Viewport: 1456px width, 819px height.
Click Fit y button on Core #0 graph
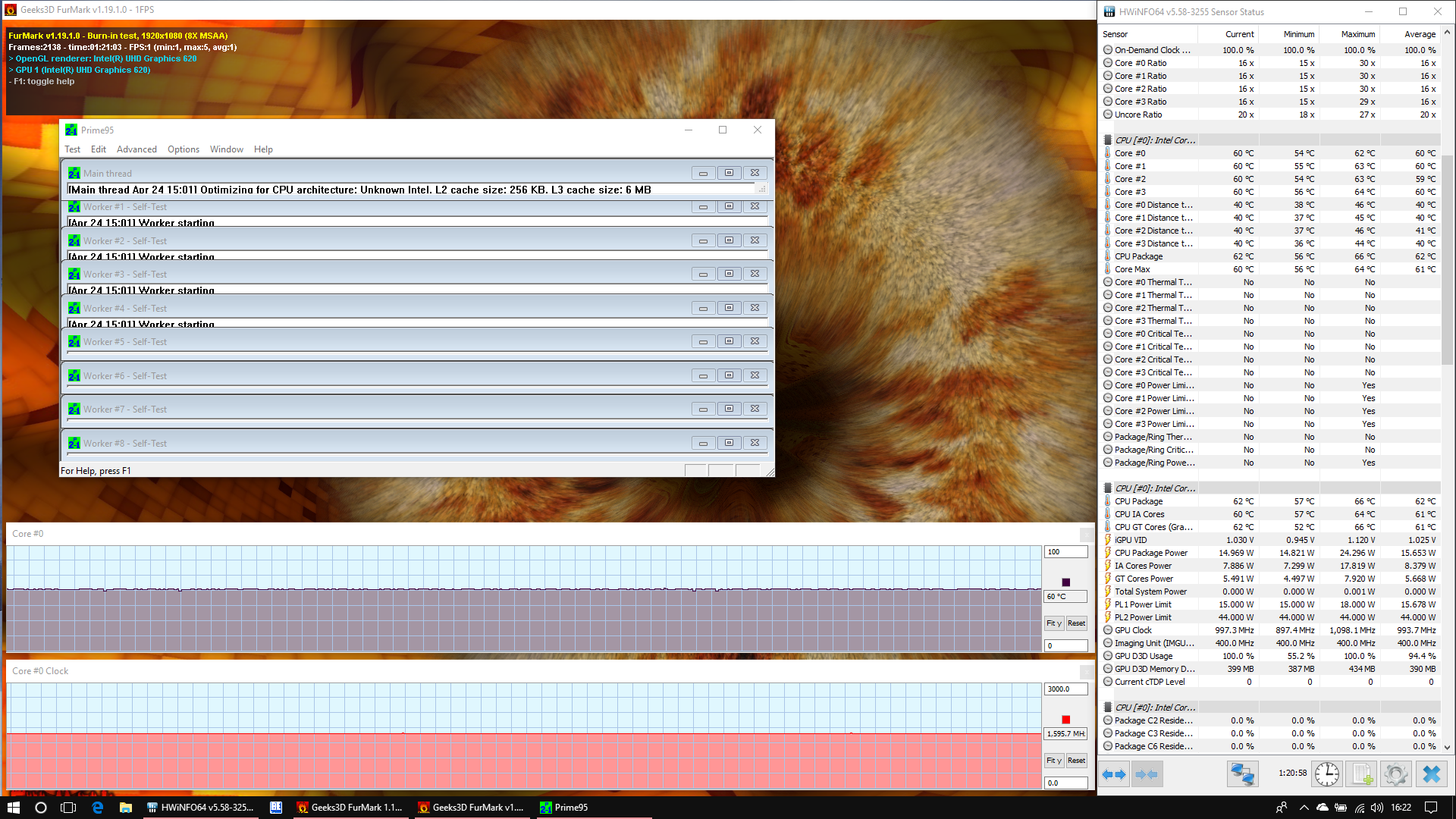(1054, 623)
